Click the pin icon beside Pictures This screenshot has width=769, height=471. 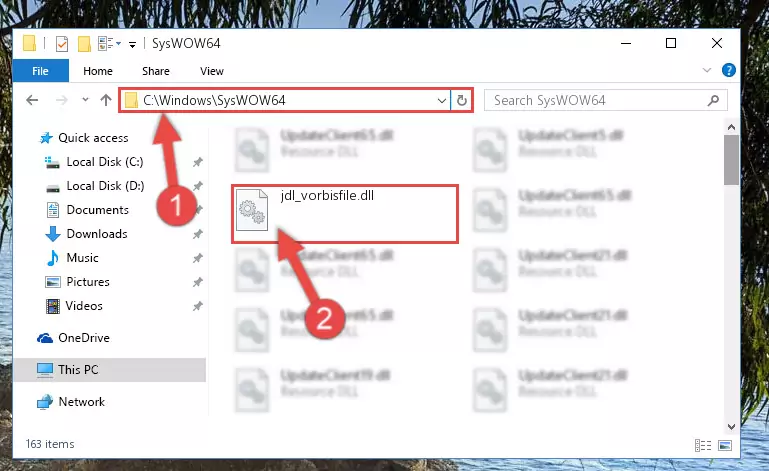(x=198, y=282)
